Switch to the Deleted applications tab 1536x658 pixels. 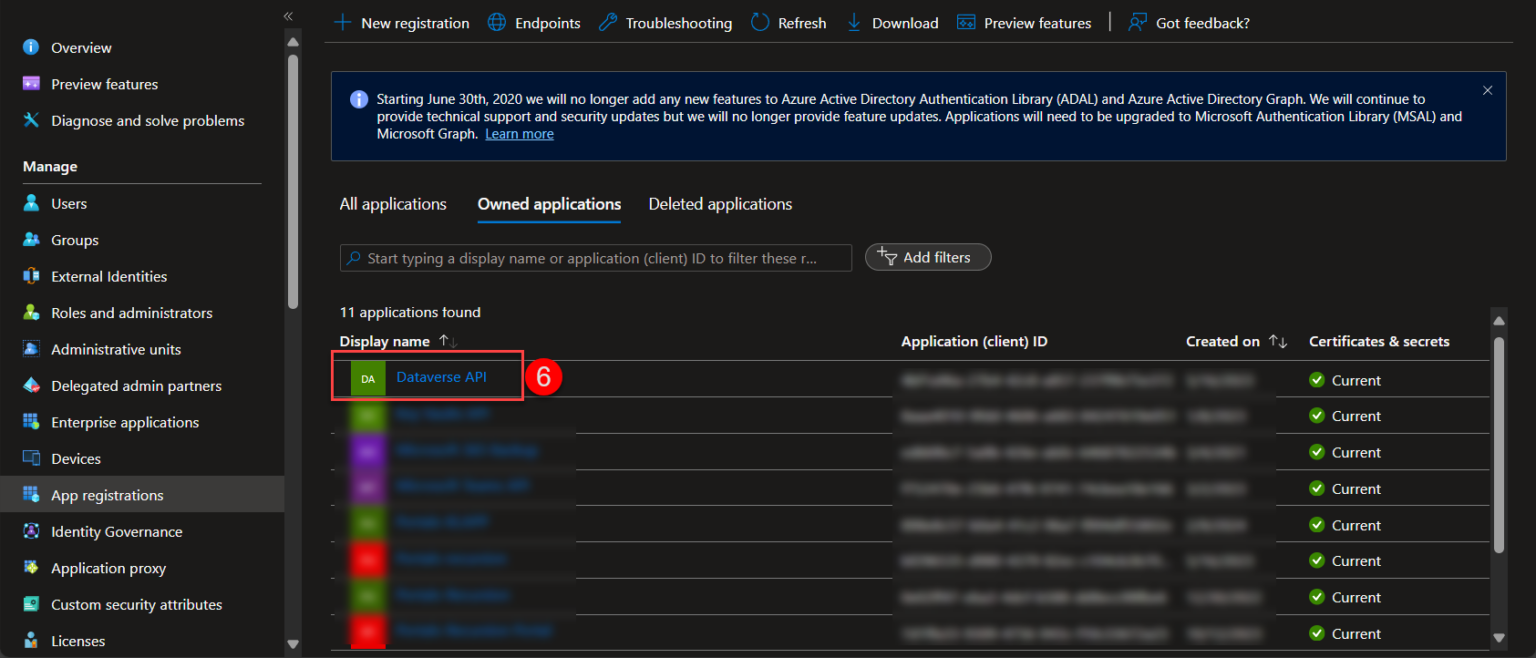(719, 203)
